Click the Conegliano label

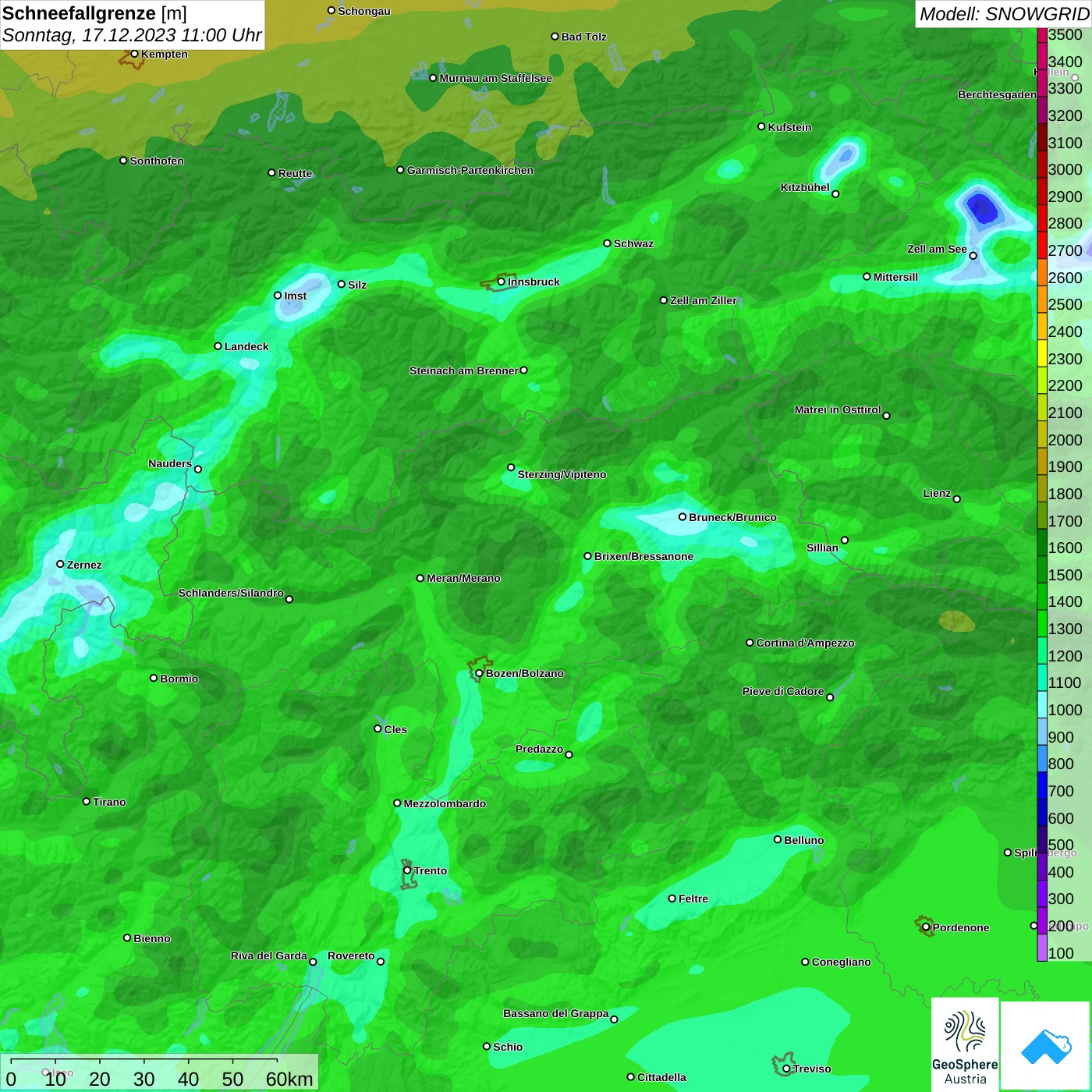tap(841, 962)
